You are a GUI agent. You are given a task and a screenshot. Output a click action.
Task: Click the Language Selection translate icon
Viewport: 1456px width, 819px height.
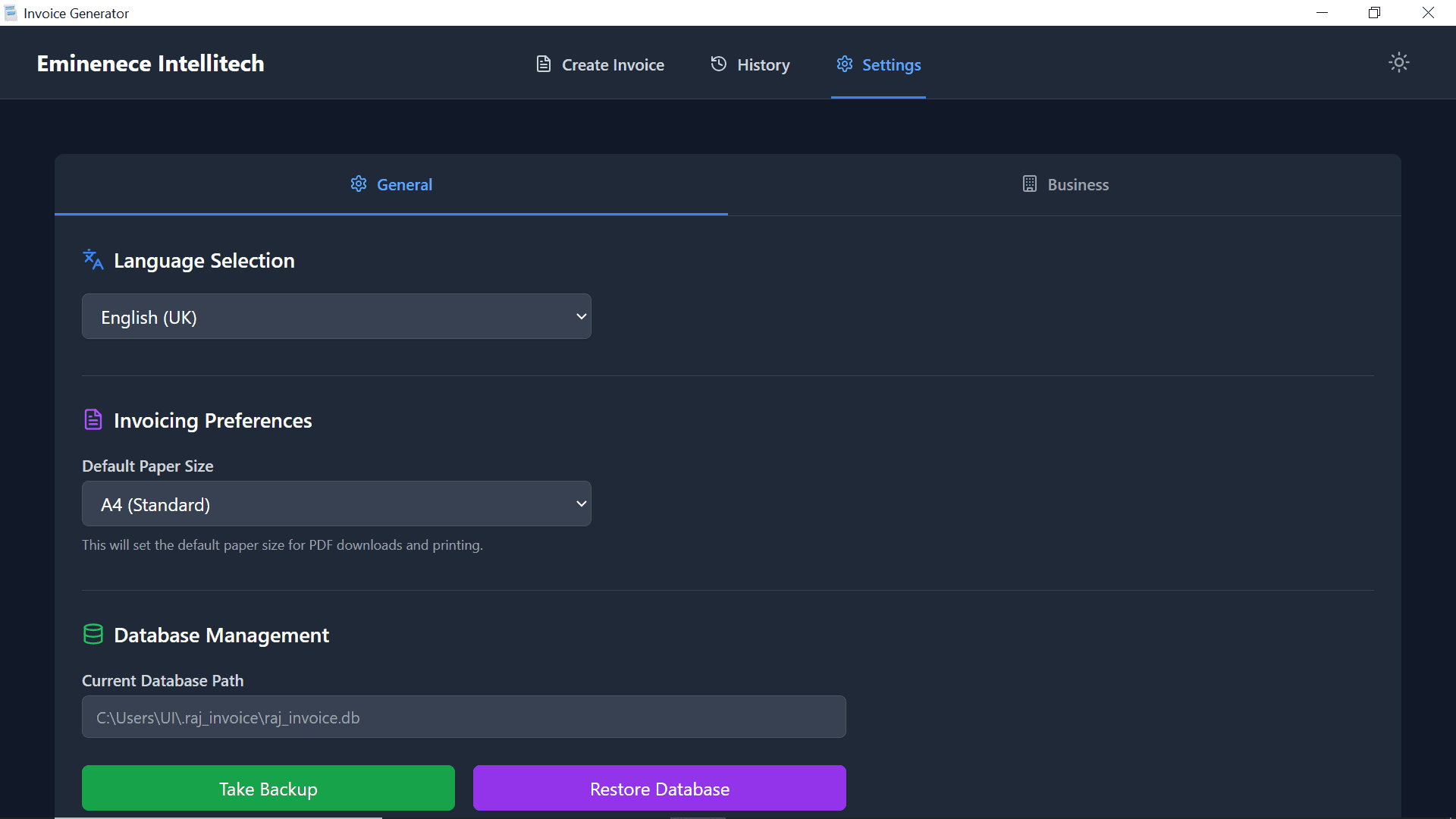click(x=93, y=259)
